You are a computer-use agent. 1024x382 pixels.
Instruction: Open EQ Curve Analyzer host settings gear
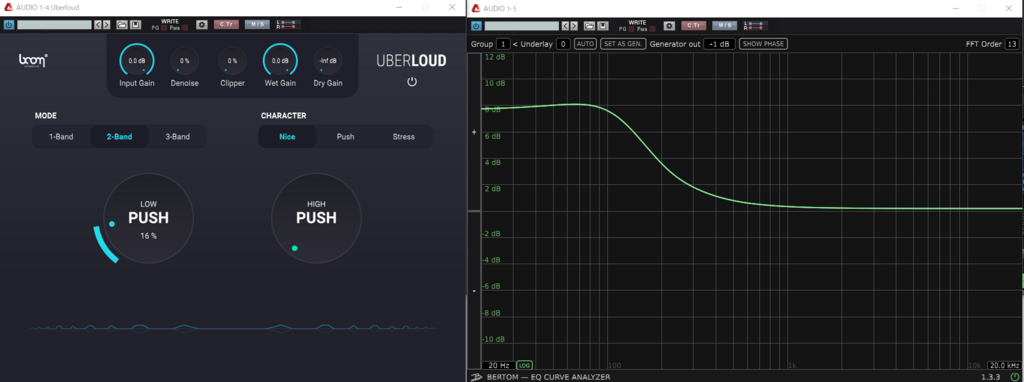(x=669, y=26)
